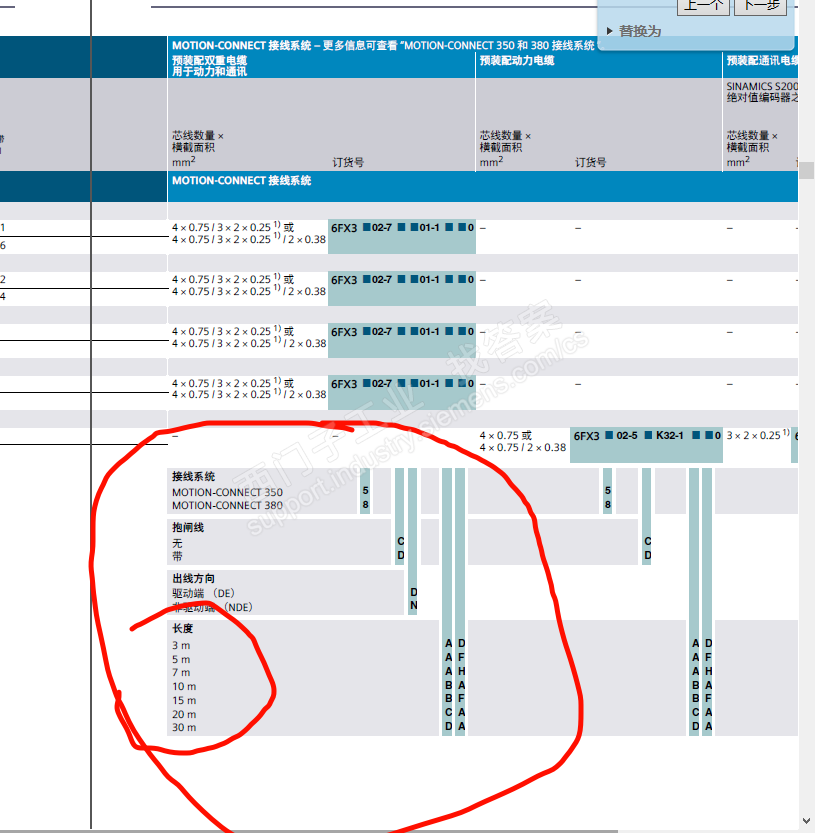Click the MOTION-CONNECT 350 option text
The width and height of the screenshot is (815, 833).
point(227,492)
